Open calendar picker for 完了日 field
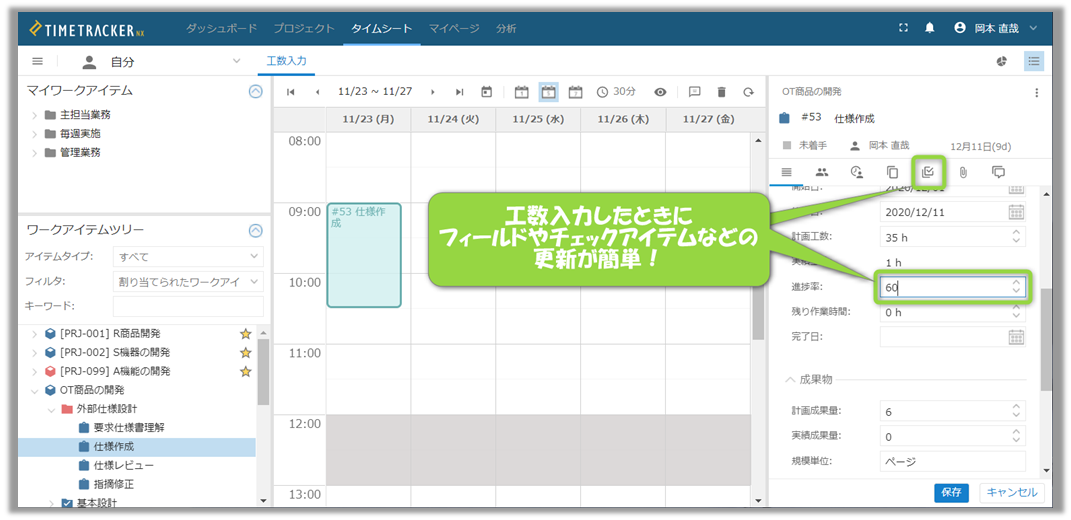 point(1016,336)
